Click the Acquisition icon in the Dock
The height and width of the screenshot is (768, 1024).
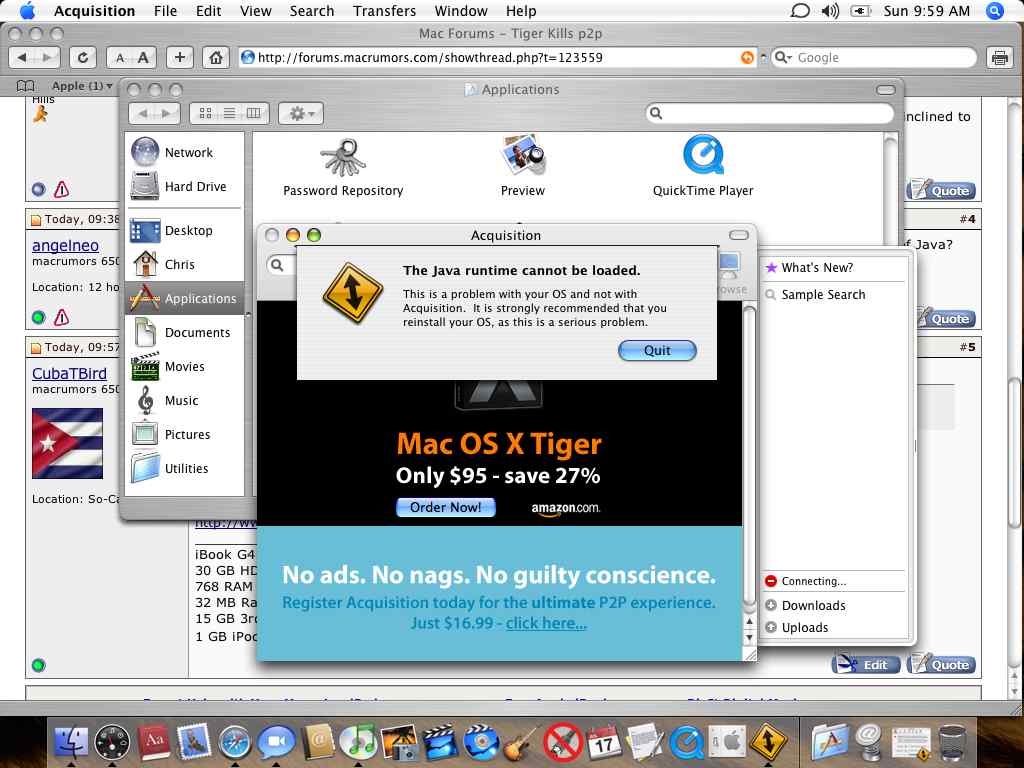point(768,743)
